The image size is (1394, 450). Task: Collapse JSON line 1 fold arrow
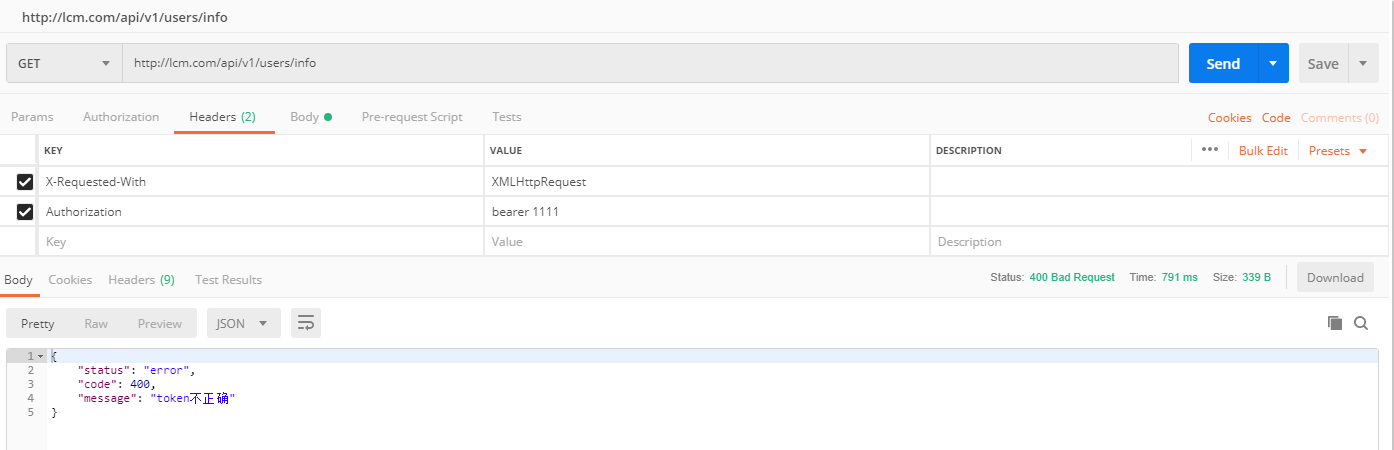[40, 357]
